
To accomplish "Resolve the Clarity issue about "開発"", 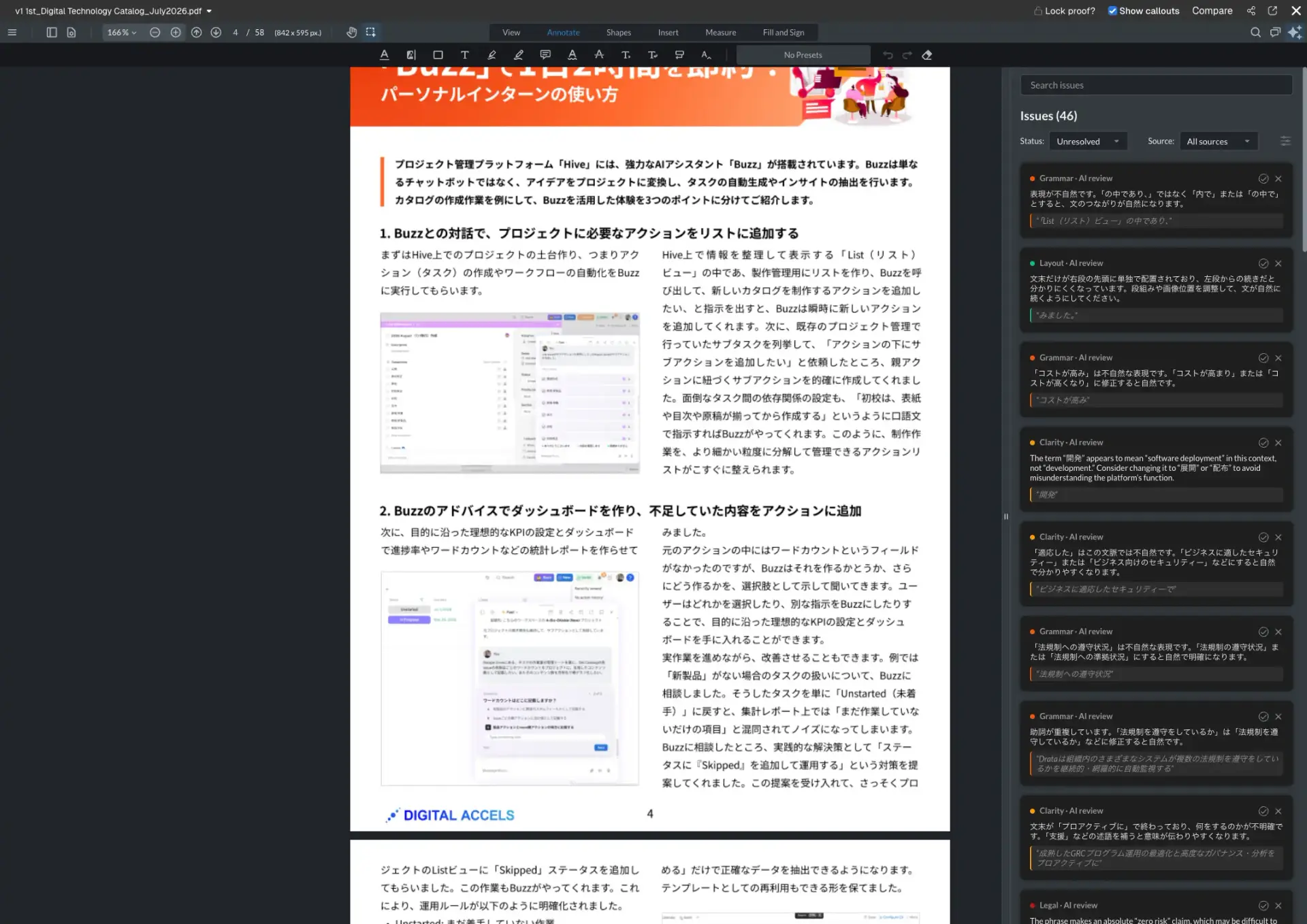I will pyautogui.click(x=1263, y=443).
